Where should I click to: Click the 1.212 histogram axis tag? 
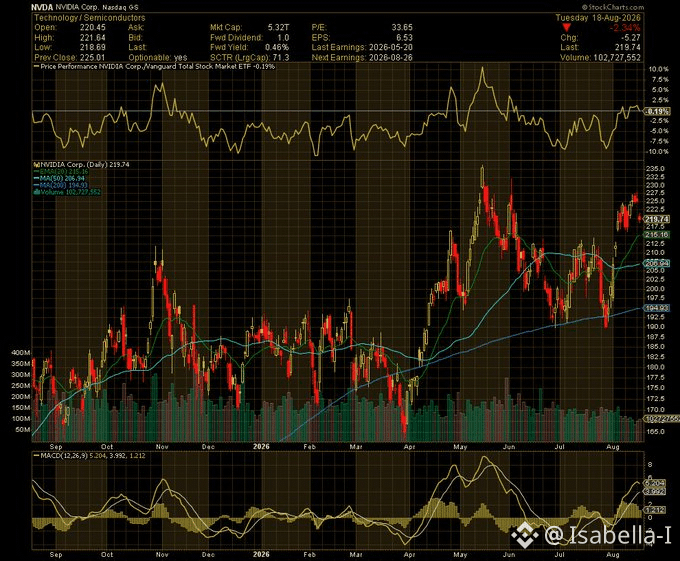pos(655,510)
